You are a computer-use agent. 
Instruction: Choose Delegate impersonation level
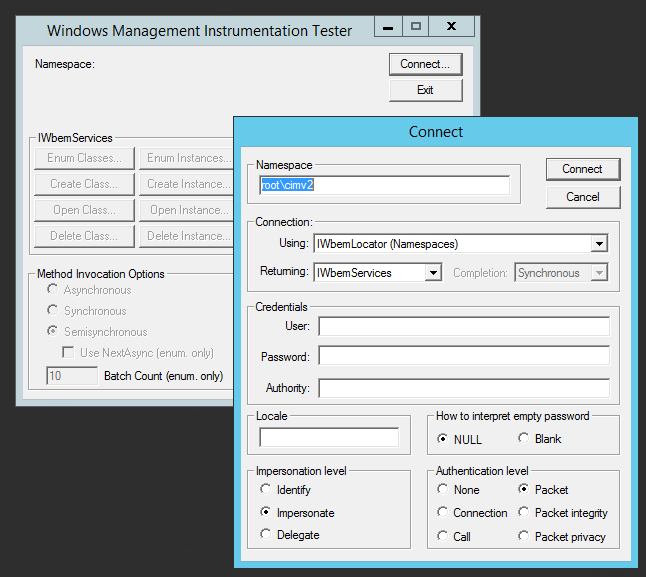pyautogui.click(x=265, y=535)
